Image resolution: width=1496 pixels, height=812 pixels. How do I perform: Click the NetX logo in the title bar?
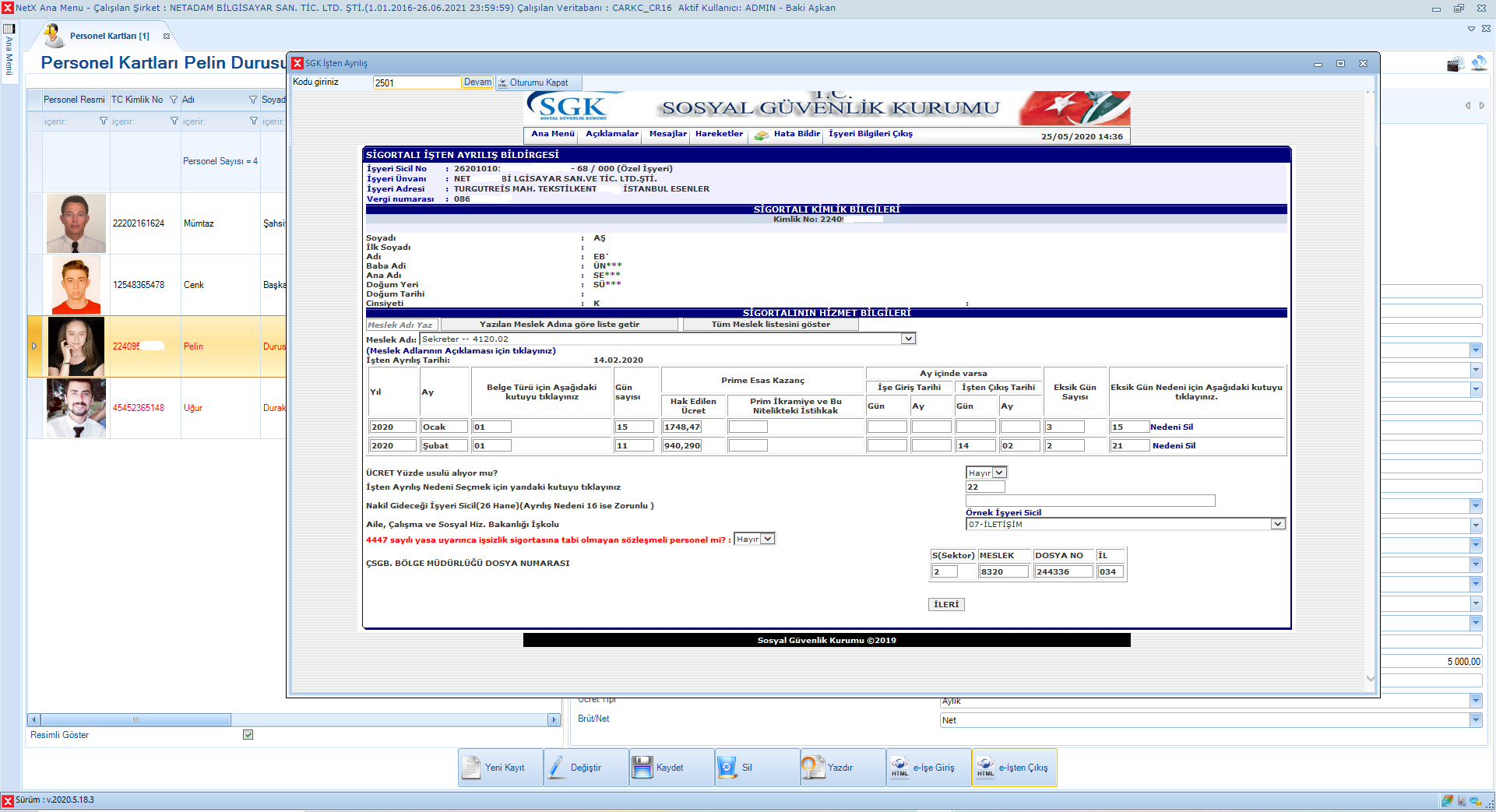[x=8, y=8]
